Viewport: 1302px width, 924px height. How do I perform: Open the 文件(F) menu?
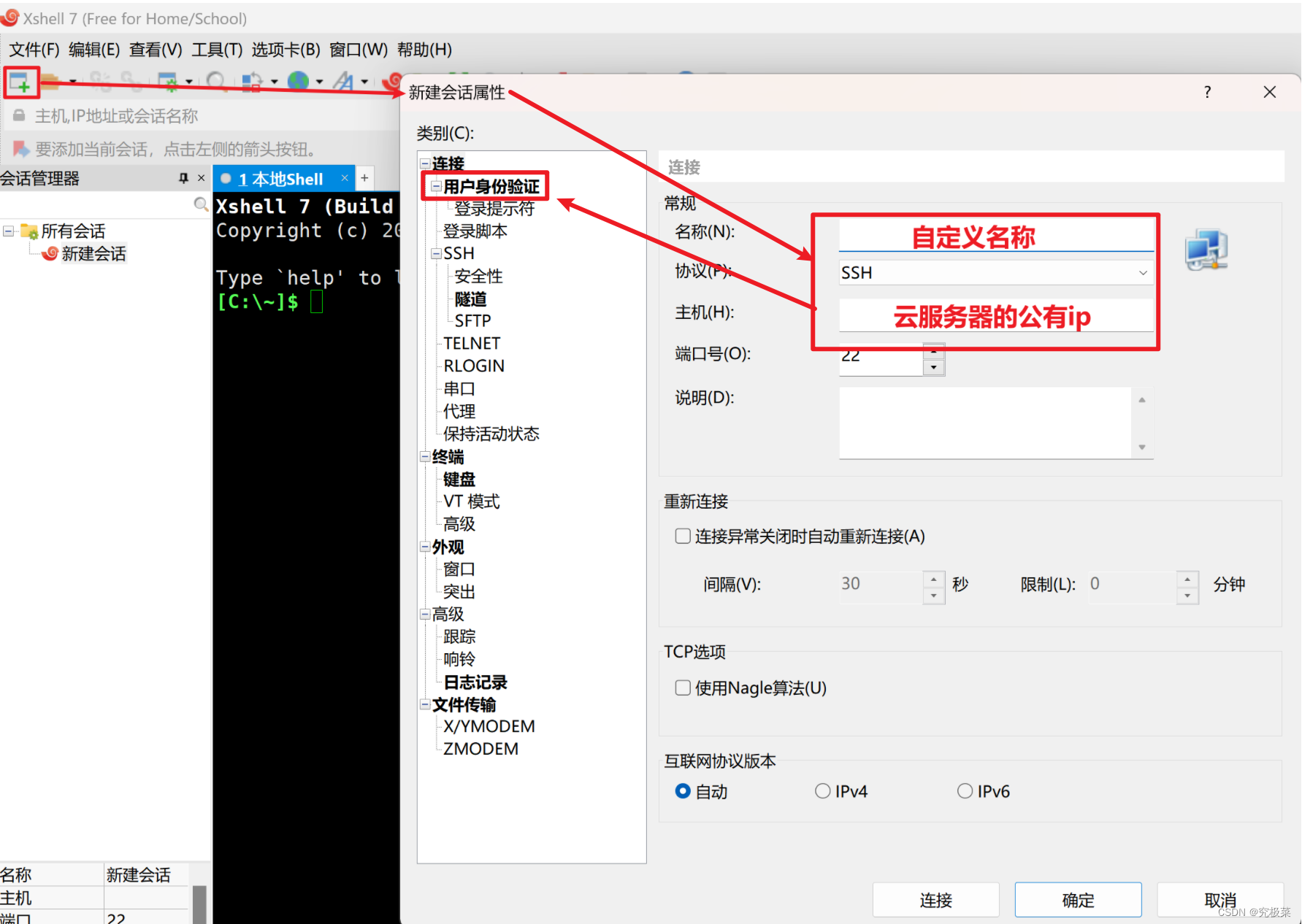[34, 50]
